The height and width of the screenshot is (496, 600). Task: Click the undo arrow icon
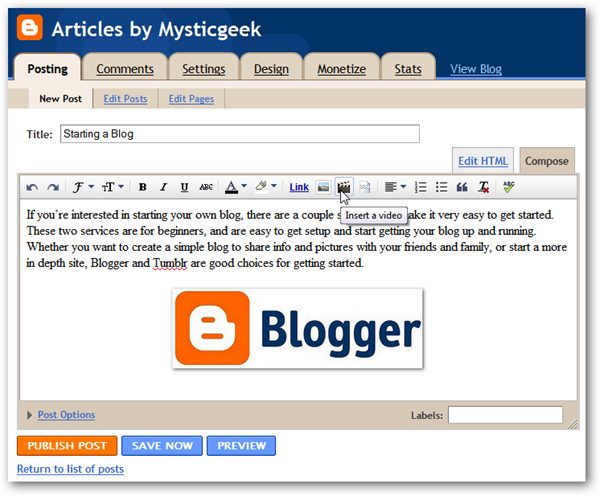tap(32, 187)
